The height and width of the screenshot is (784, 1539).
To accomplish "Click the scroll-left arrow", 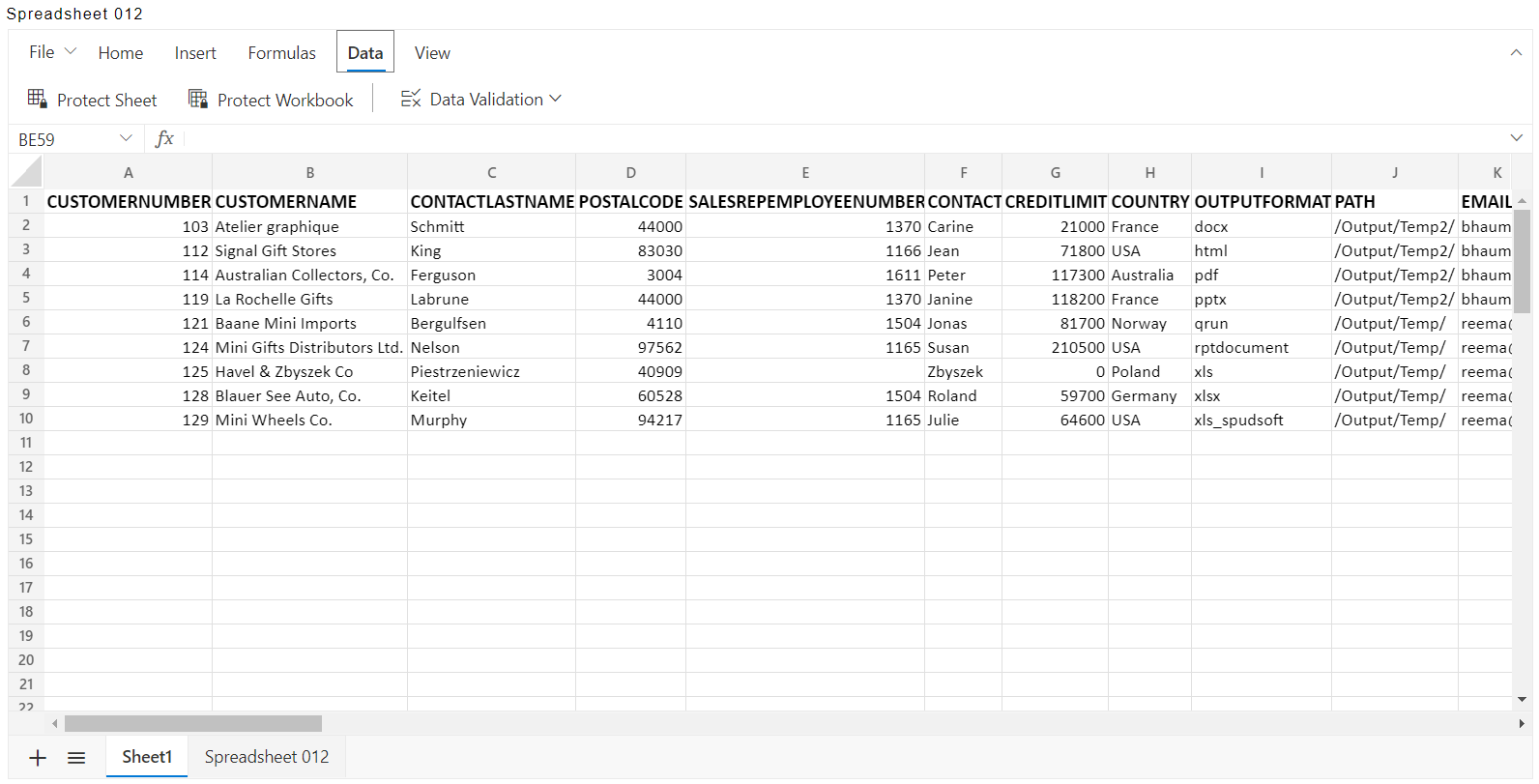I will pyautogui.click(x=54, y=723).
